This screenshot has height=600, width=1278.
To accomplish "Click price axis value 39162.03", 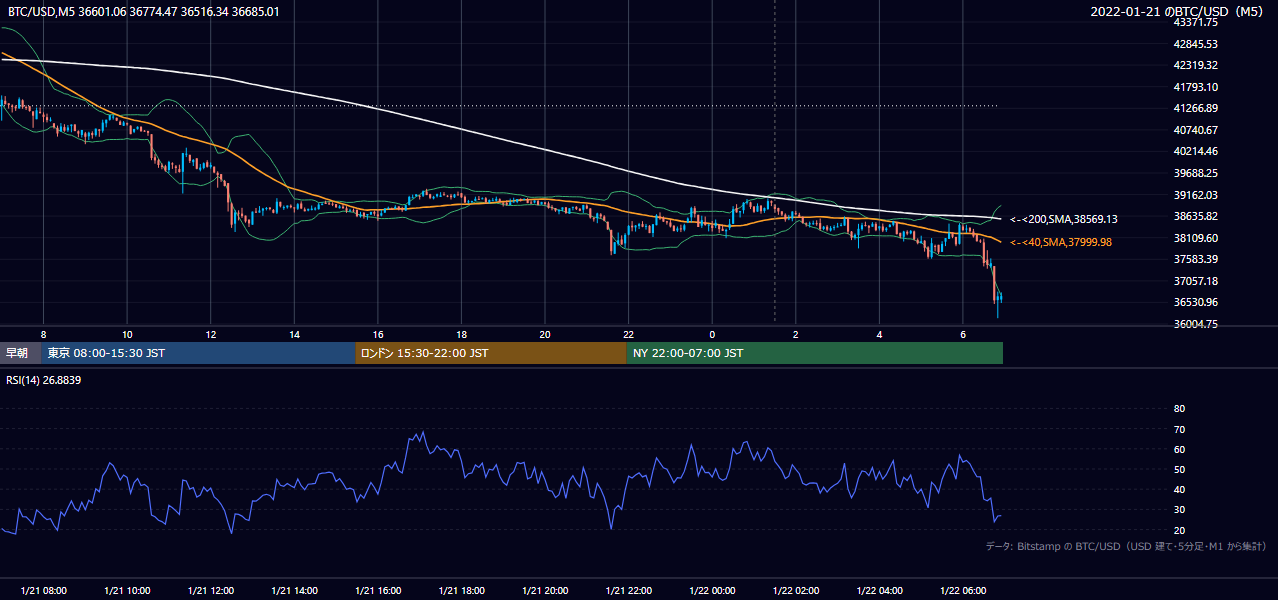I will (x=1196, y=195).
